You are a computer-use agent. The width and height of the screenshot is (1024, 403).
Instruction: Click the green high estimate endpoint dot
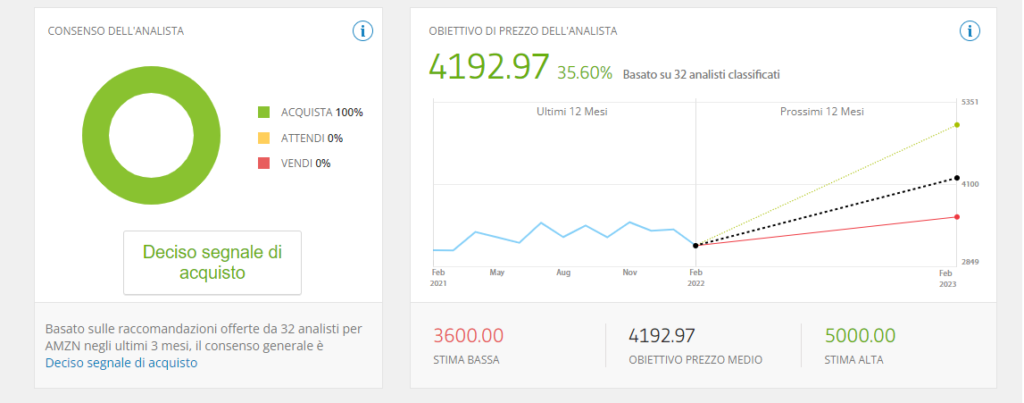(957, 124)
